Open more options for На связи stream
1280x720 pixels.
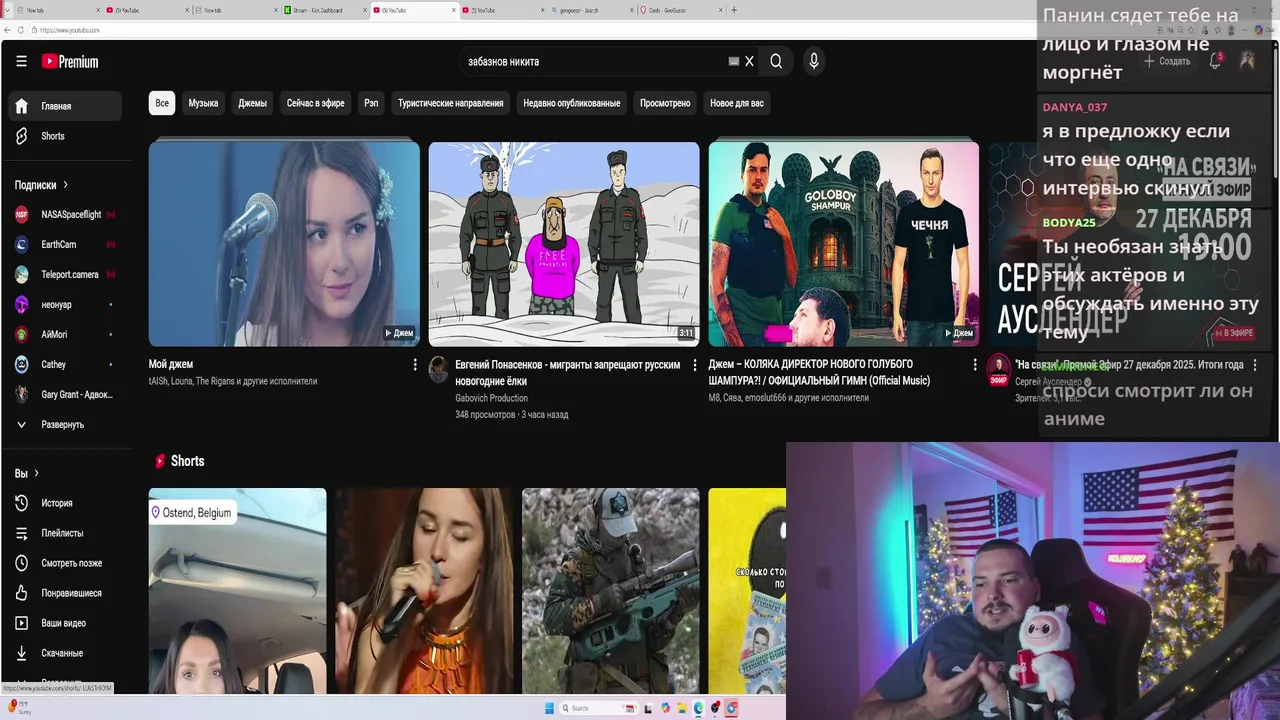point(1255,365)
